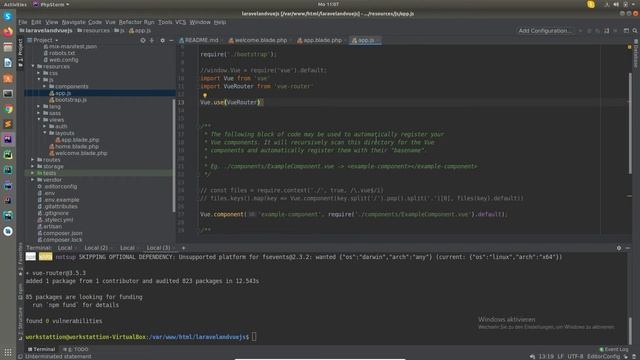This screenshot has height=360, width=640.
Task: Click the intention light bulb in editor
Action: (205, 95)
